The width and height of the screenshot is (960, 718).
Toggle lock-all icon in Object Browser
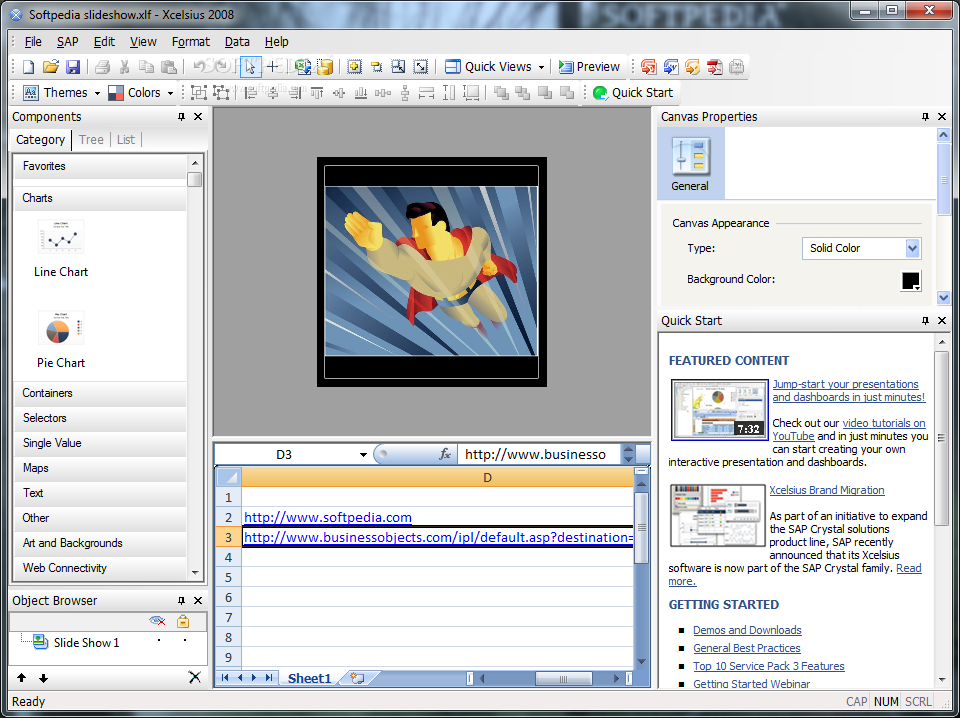182,621
